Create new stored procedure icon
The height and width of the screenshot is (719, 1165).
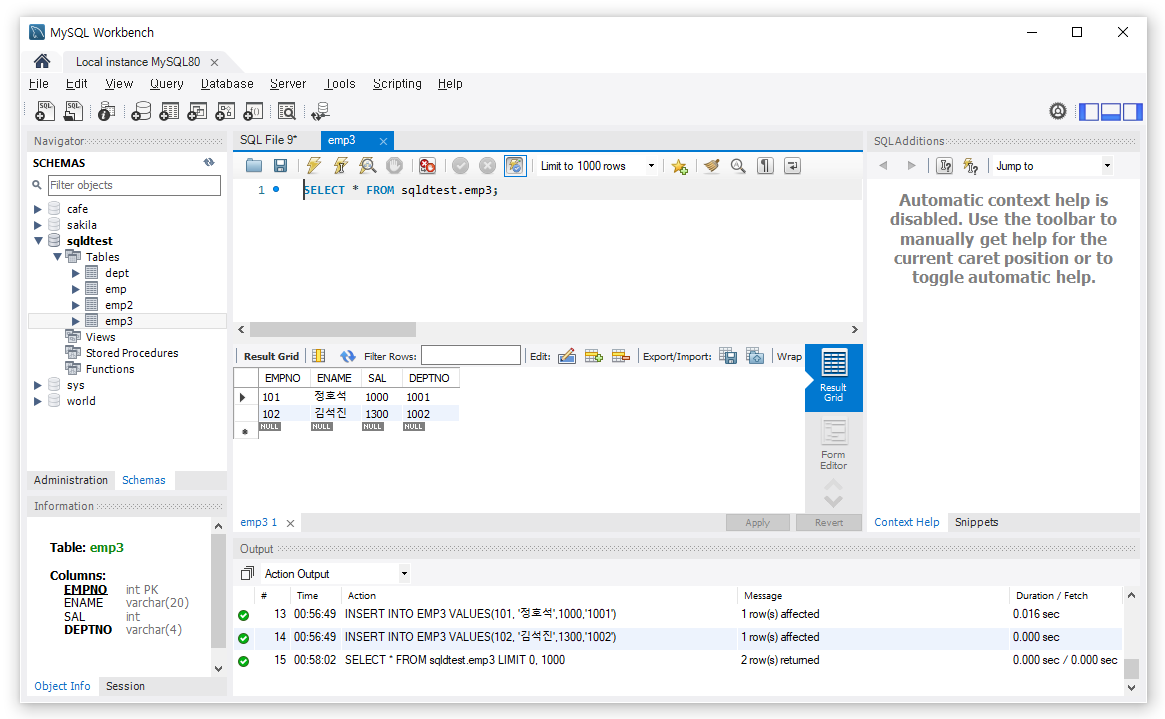pyautogui.click(x=225, y=111)
